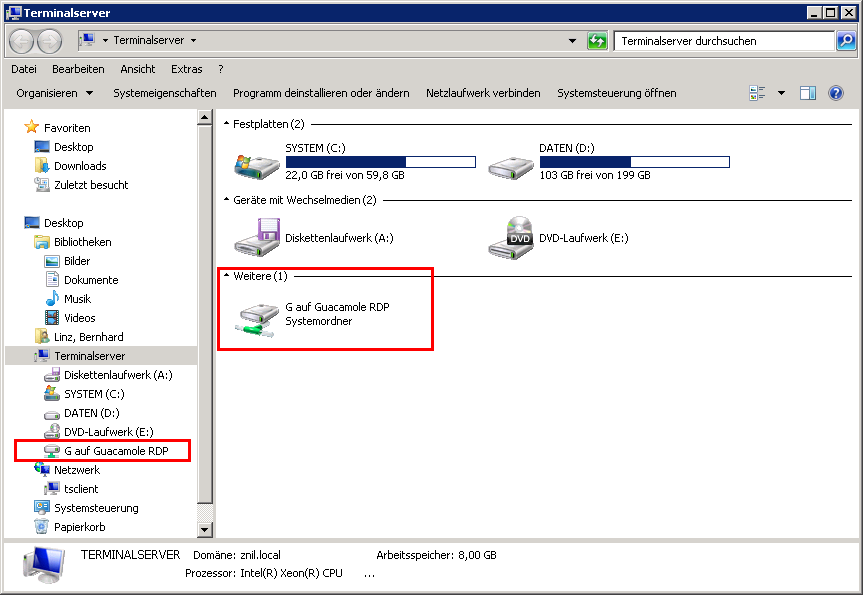Screen dimensions: 863x595
Task: Toggle the preview pane icon
Action: tap(808, 93)
